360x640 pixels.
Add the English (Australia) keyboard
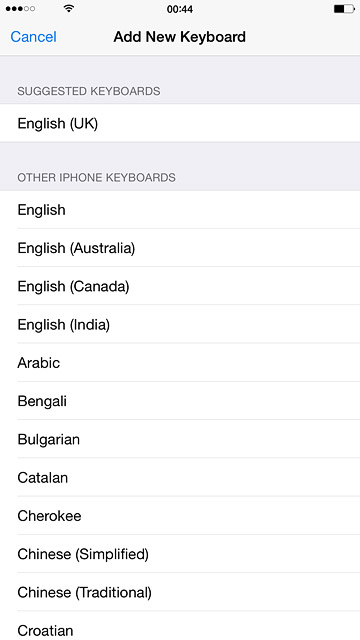click(180, 248)
